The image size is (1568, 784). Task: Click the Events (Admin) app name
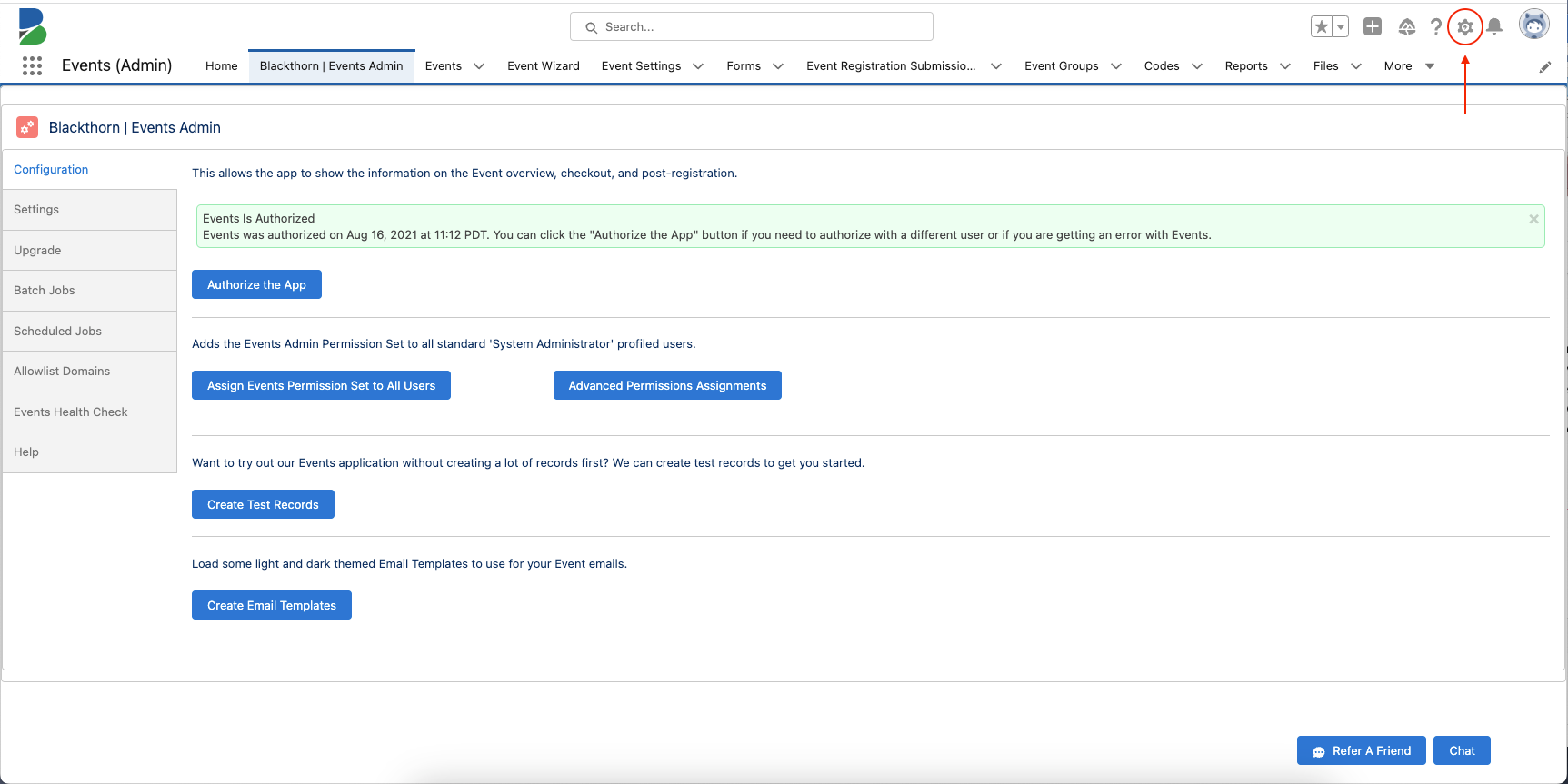point(116,65)
